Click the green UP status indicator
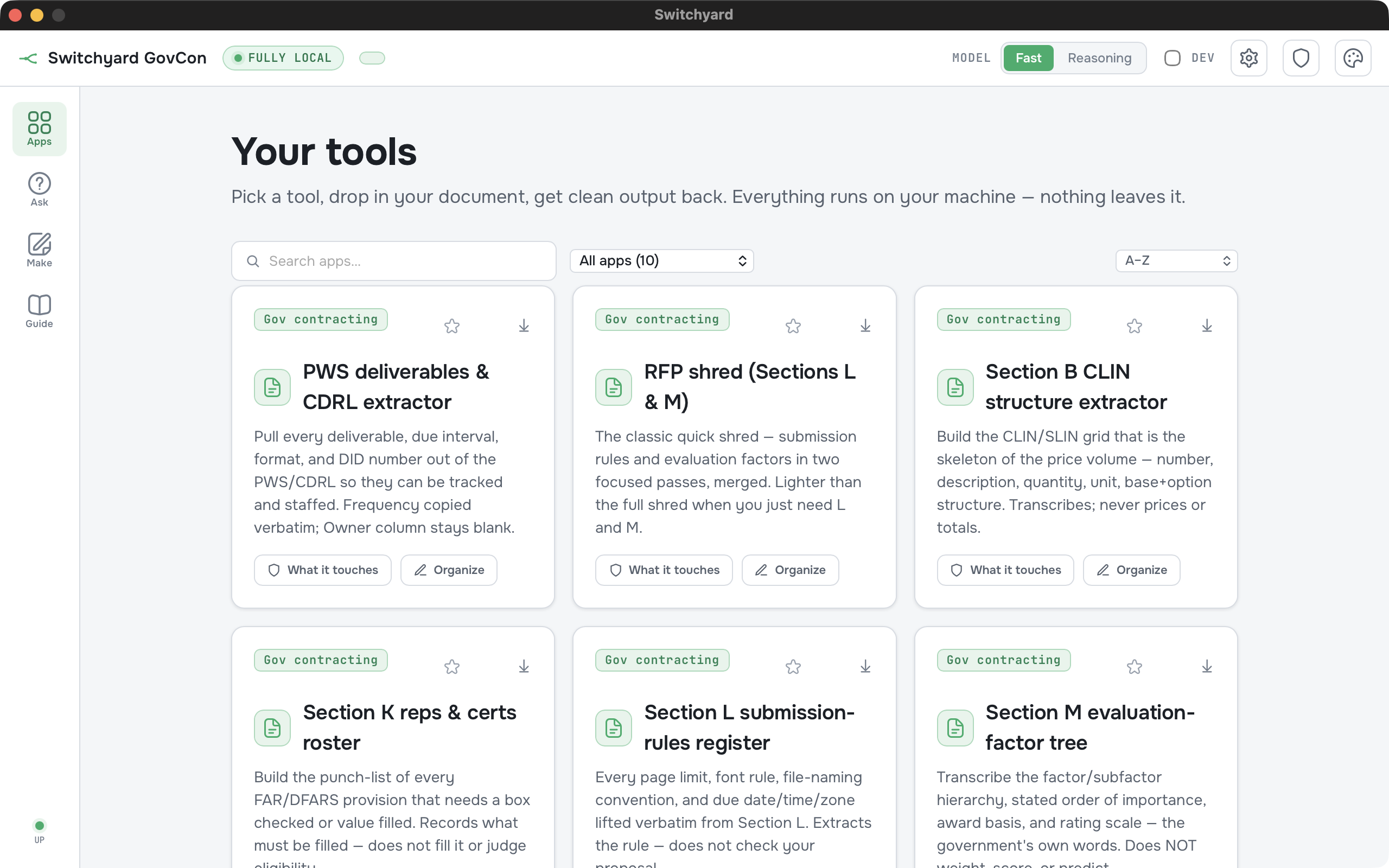1389x868 pixels. (x=39, y=826)
